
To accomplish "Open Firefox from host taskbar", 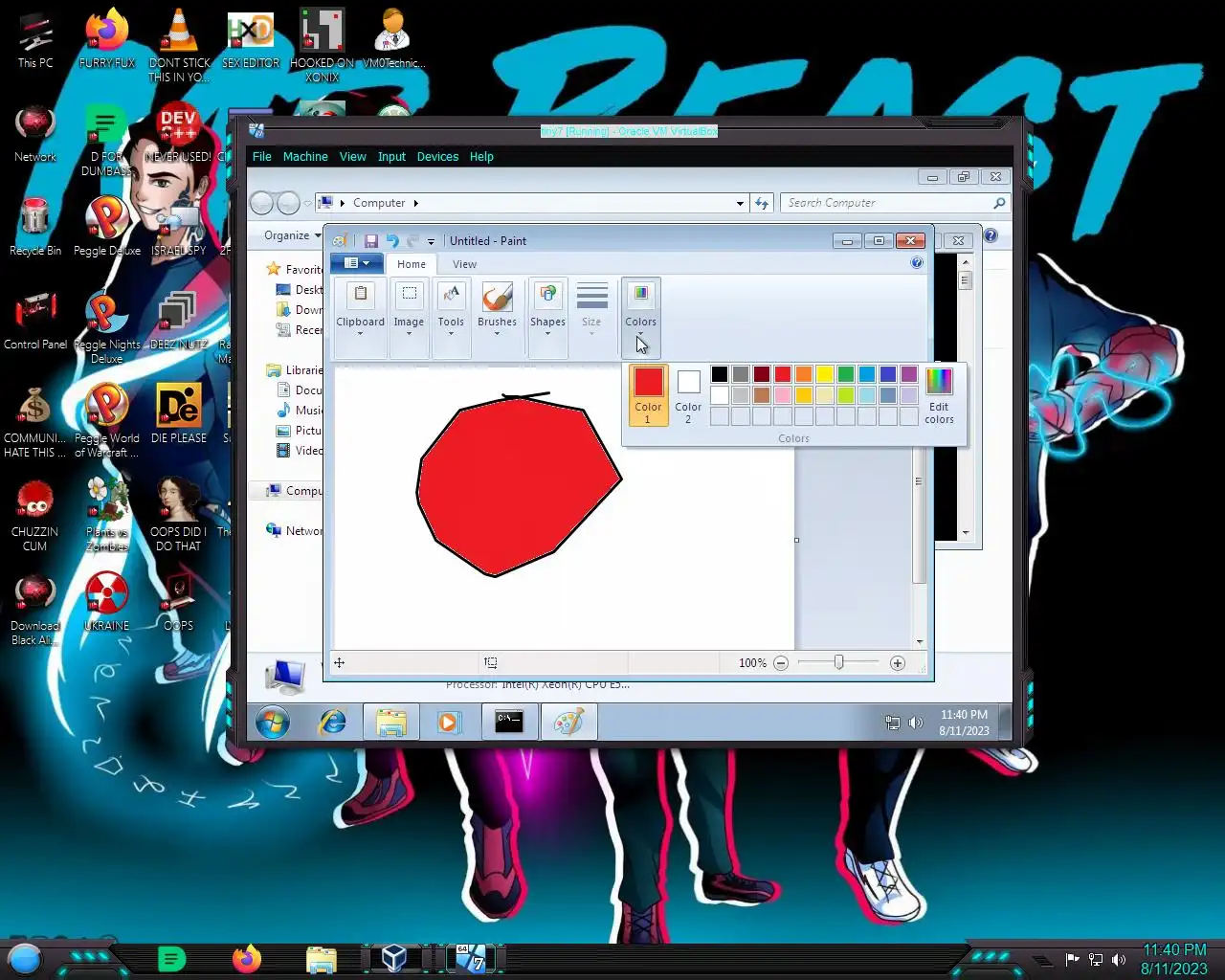I will (247, 958).
